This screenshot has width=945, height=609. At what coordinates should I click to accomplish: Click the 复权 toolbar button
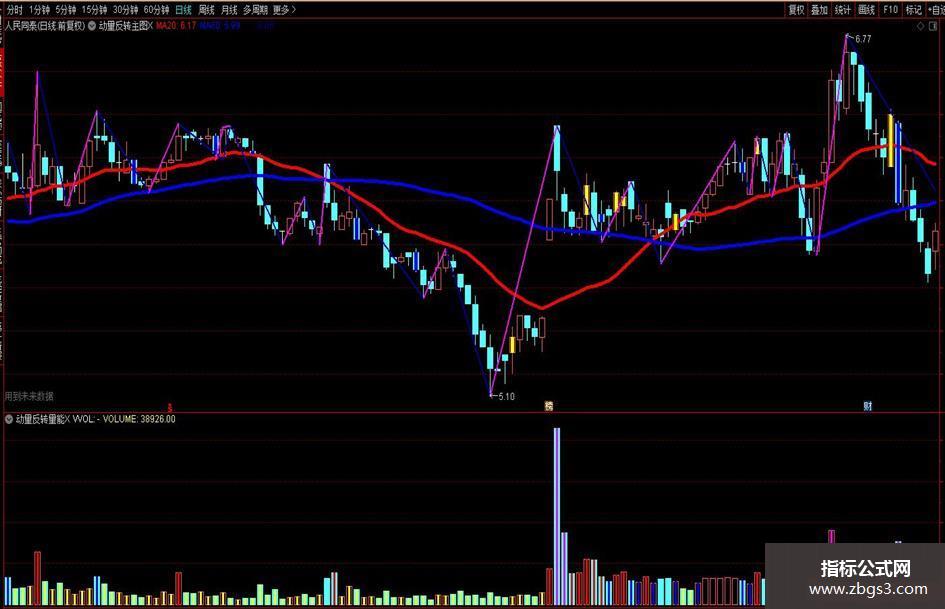tap(796, 10)
